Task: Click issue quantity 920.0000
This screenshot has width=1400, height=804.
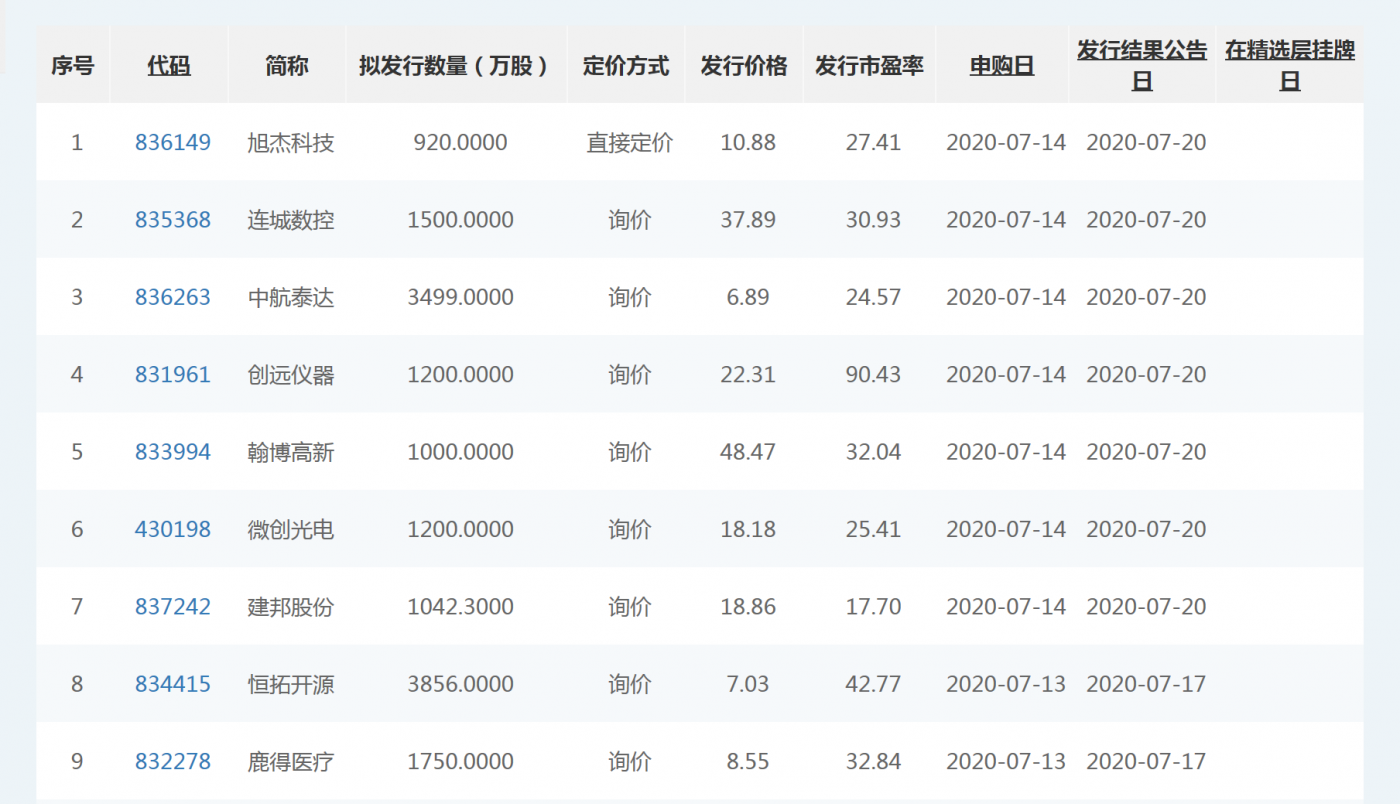Action: pyautogui.click(x=460, y=142)
